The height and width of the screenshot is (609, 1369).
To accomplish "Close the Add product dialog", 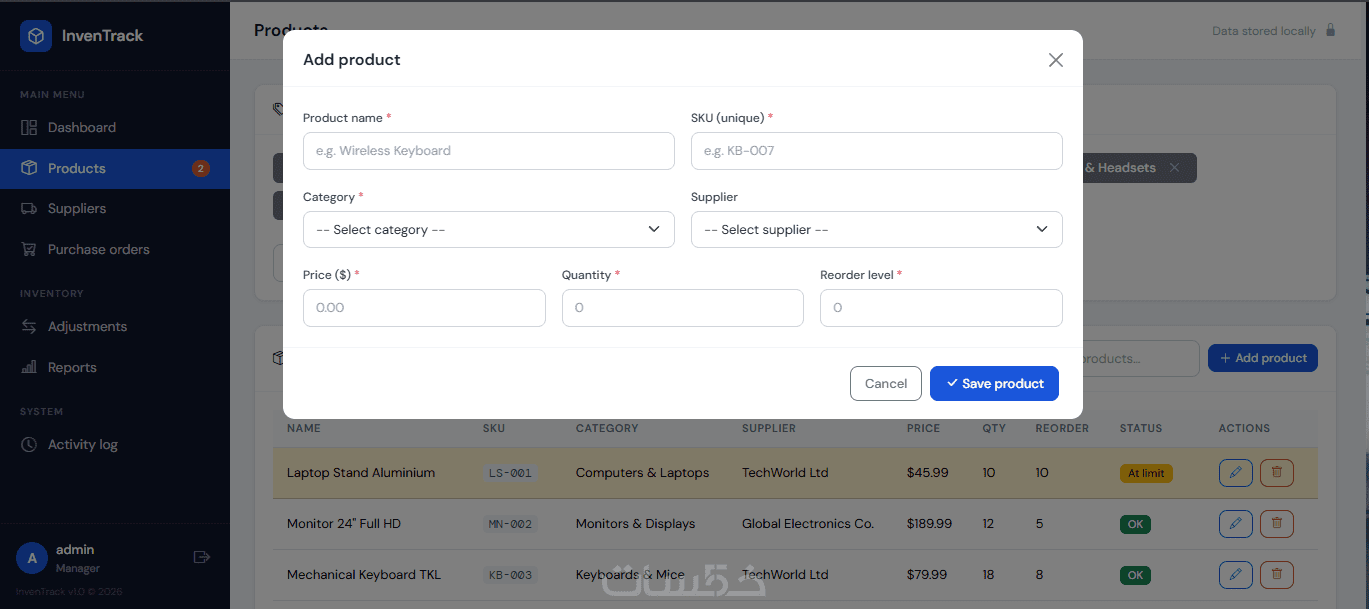I will [1055, 60].
